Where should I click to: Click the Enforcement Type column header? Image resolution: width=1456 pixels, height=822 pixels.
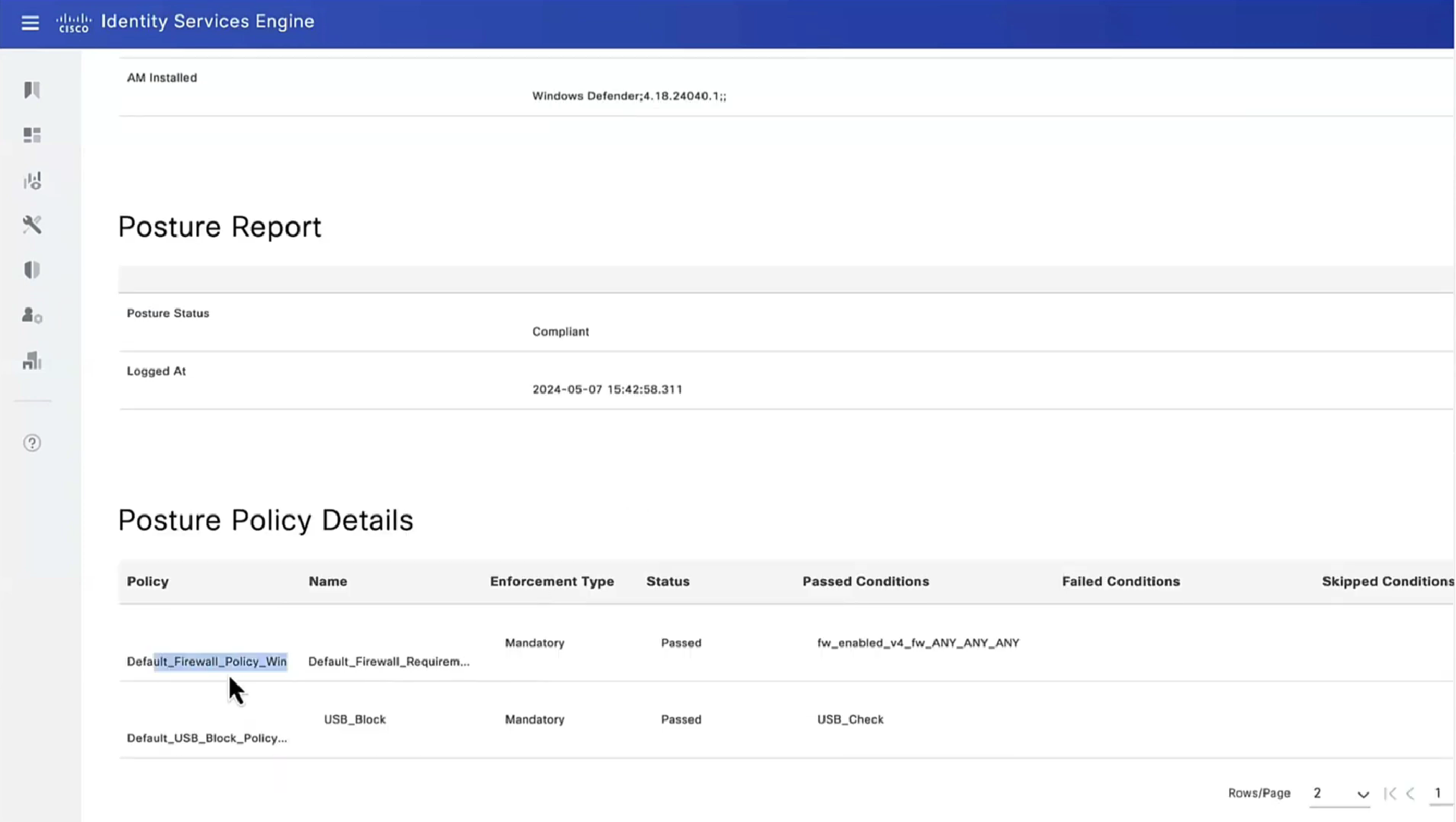coord(552,581)
